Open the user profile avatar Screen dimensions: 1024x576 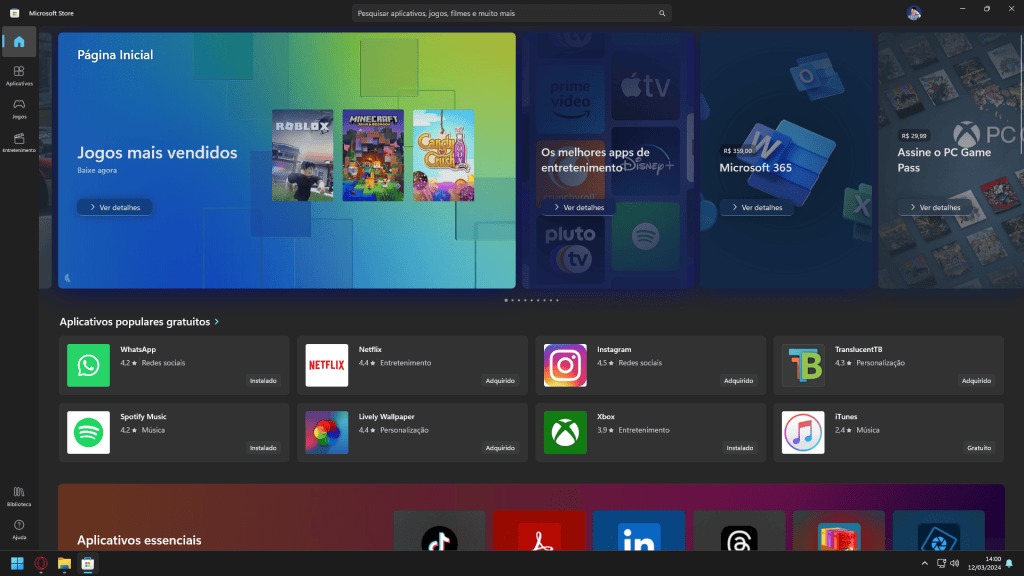tap(913, 13)
